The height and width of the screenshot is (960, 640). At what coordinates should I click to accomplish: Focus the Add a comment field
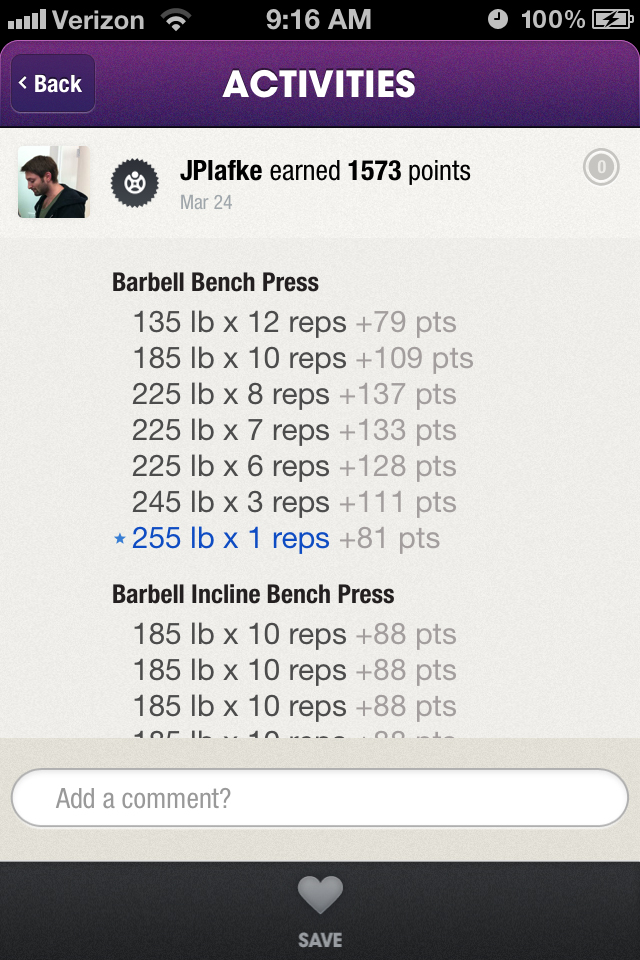320,798
